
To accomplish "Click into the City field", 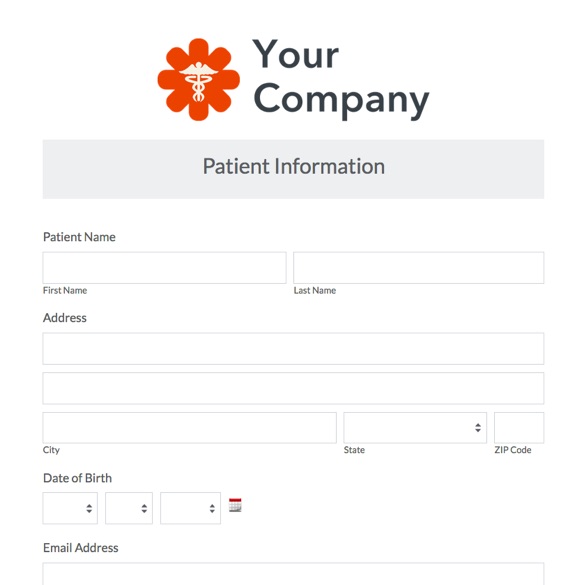I will [190, 428].
